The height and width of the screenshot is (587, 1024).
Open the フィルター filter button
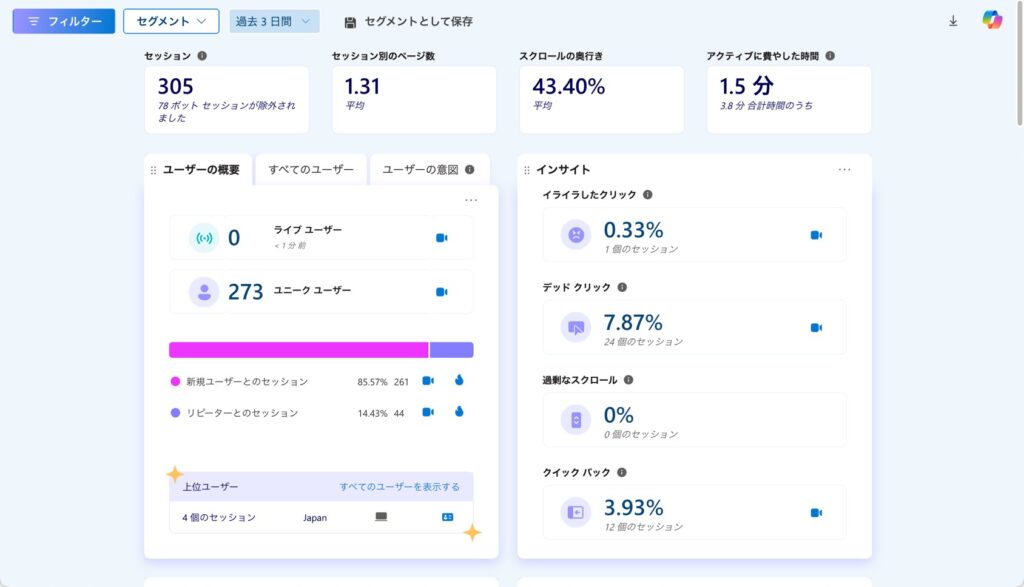tap(63, 21)
